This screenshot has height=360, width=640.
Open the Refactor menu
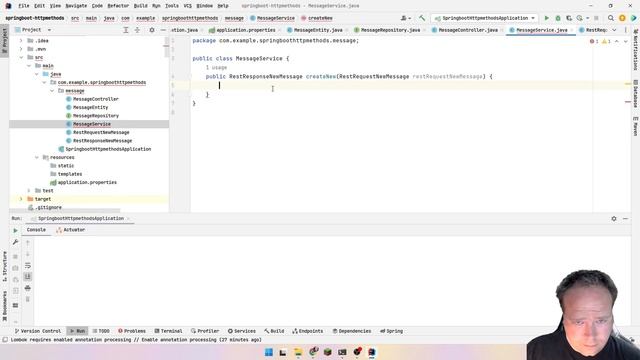(118, 6)
